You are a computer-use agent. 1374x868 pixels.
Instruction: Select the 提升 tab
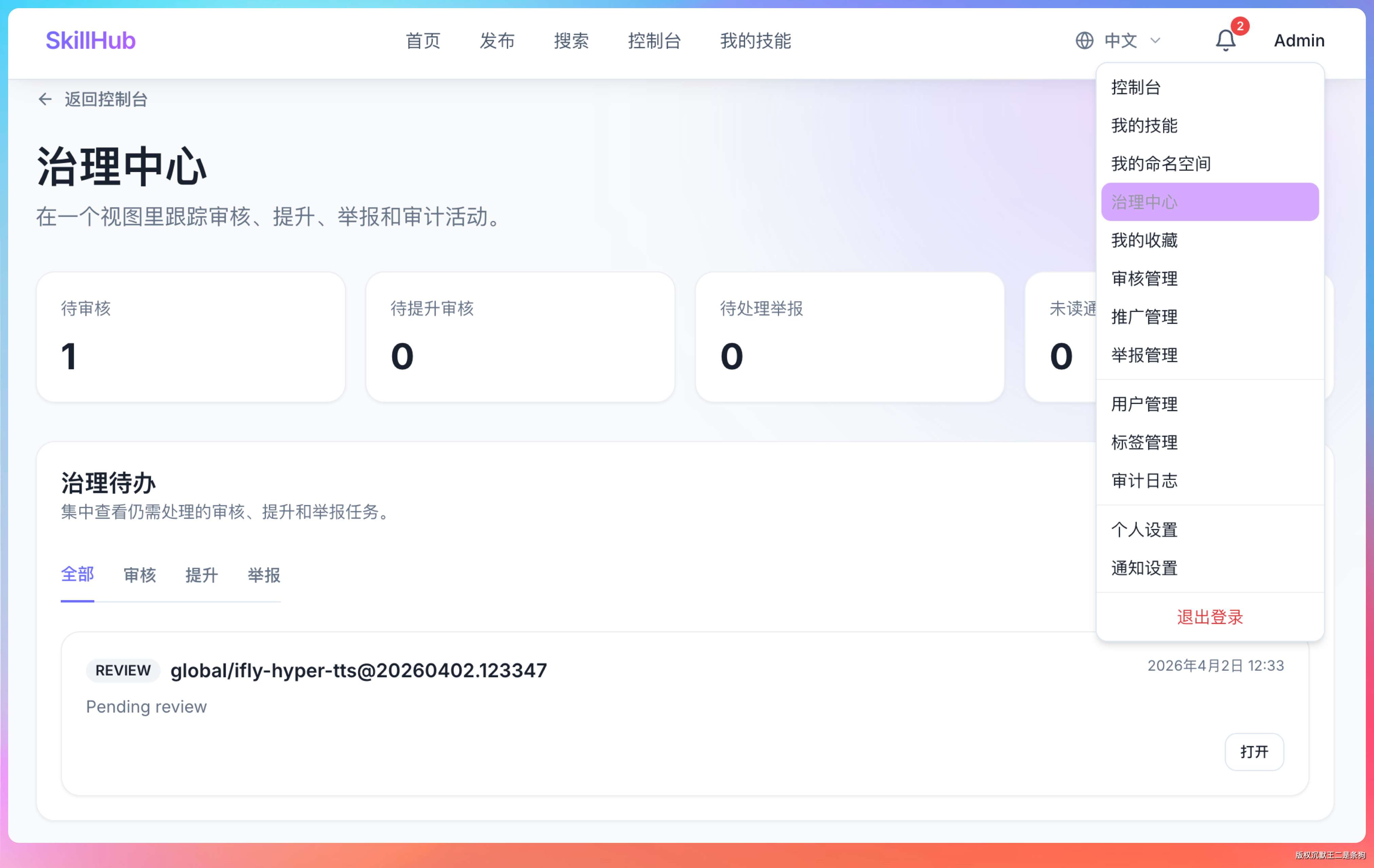201,575
